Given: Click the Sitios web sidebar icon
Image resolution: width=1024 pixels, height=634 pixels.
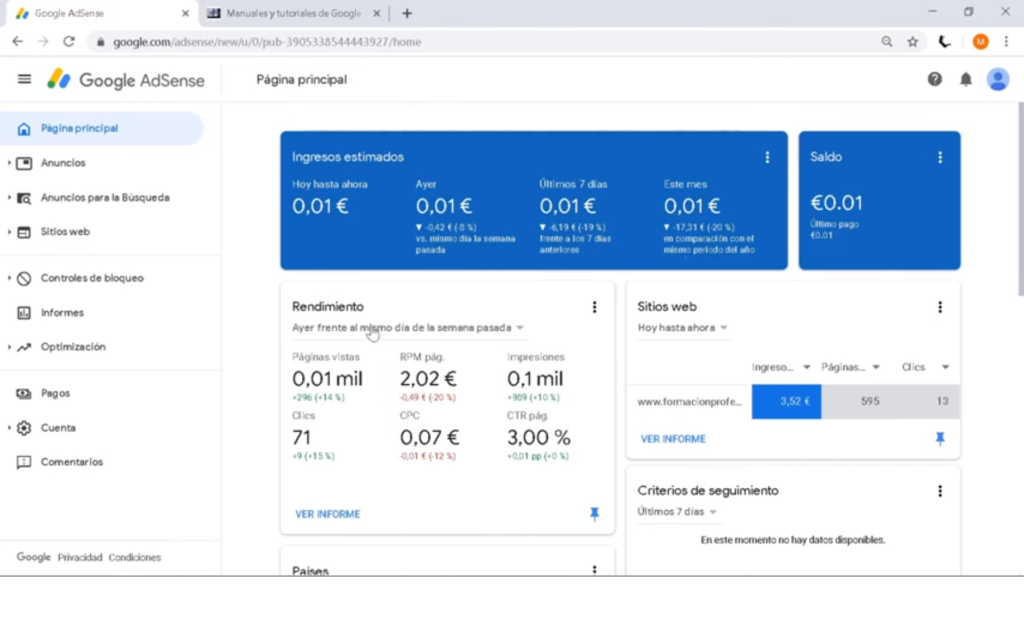Looking at the screenshot, I should click(24, 232).
